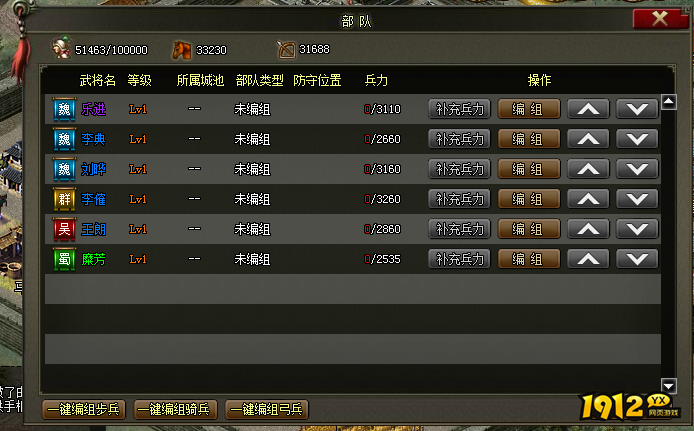
Task: Click the infantry soldier icon at top
Action: 62,48
